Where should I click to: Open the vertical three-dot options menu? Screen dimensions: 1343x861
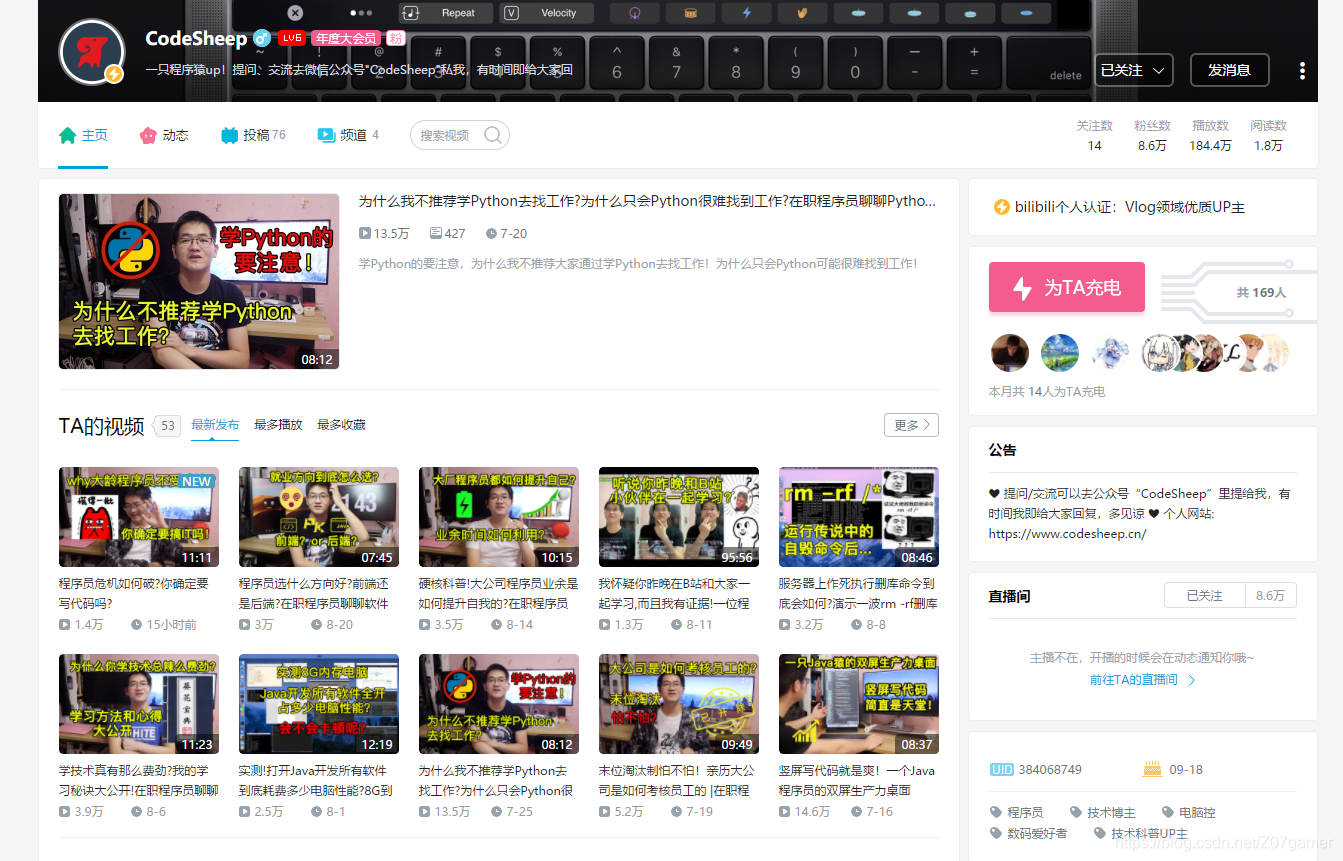[x=1302, y=70]
